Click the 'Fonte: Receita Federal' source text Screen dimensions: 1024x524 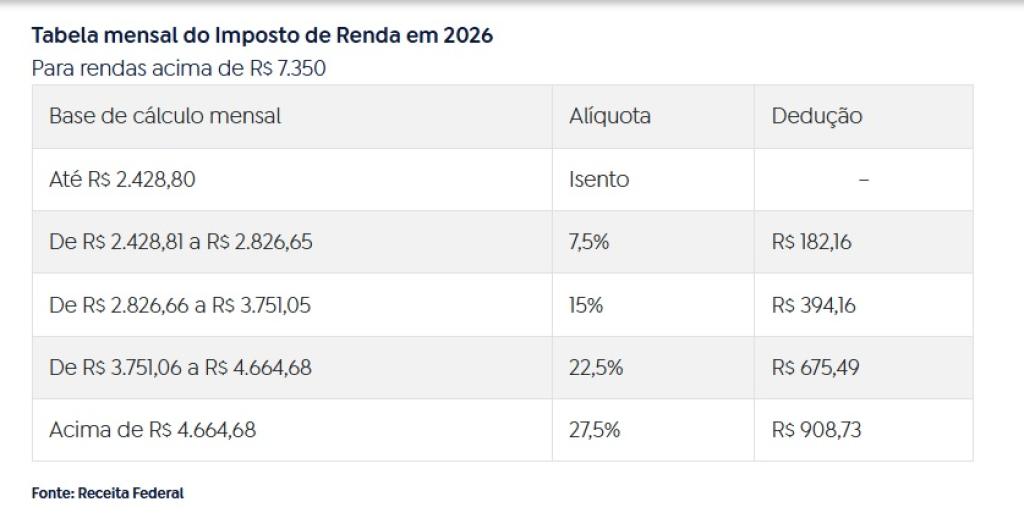click(108, 493)
